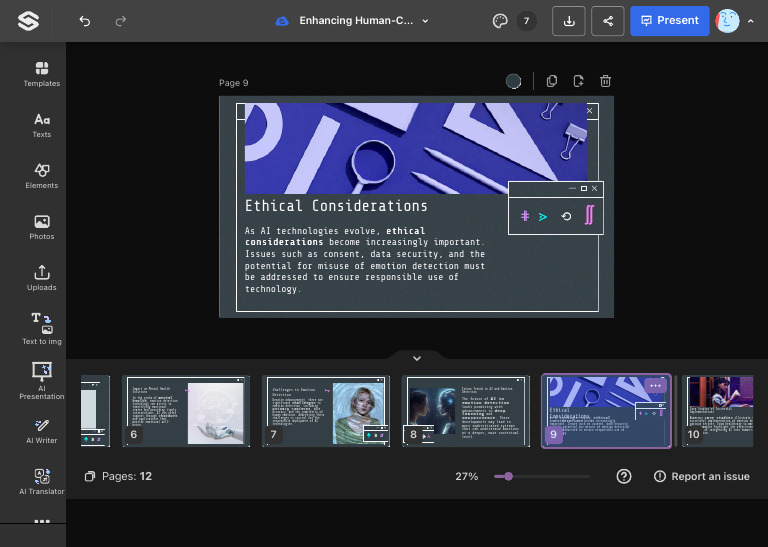This screenshot has height=547, width=768.
Task: Open Elements panel
Action: click(x=42, y=176)
